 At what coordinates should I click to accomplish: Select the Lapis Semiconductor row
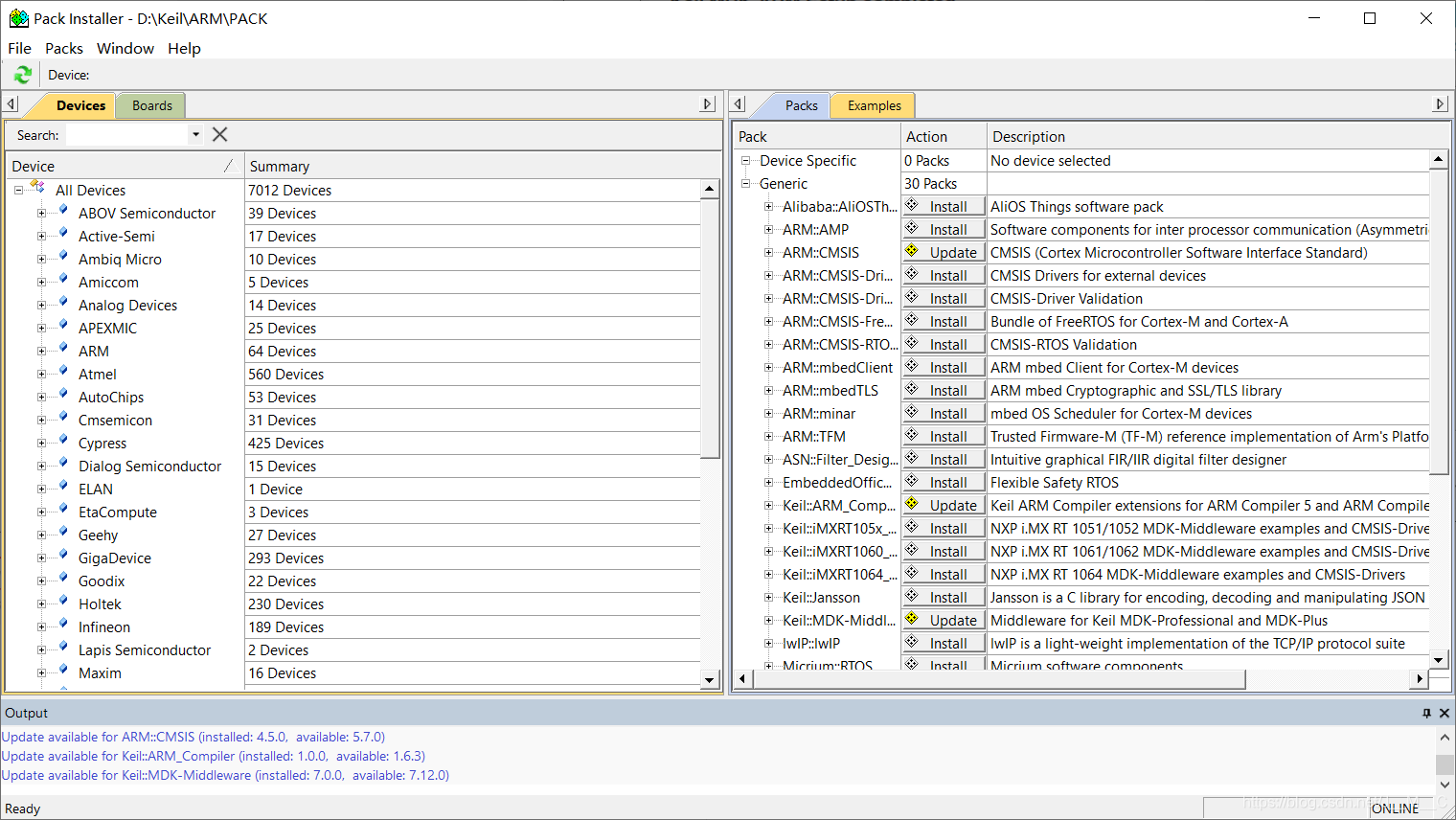pyautogui.click(x=354, y=650)
